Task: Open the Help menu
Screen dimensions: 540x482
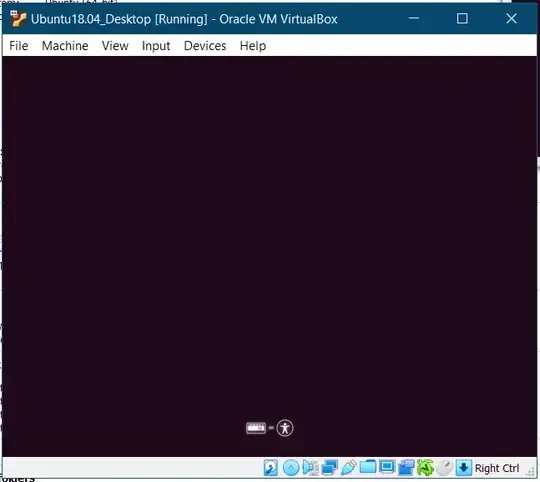Action: click(253, 46)
